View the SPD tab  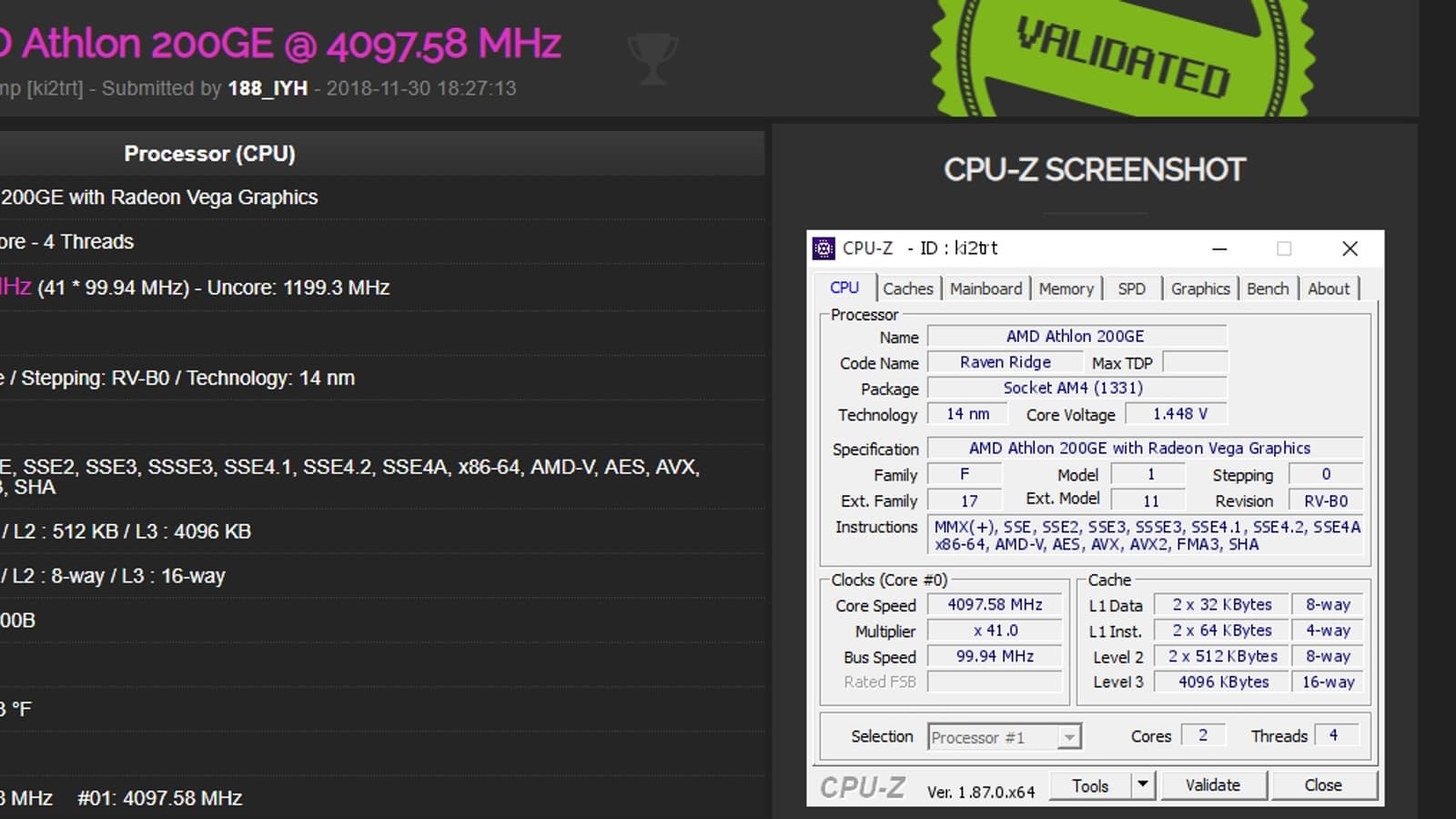point(1131,288)
